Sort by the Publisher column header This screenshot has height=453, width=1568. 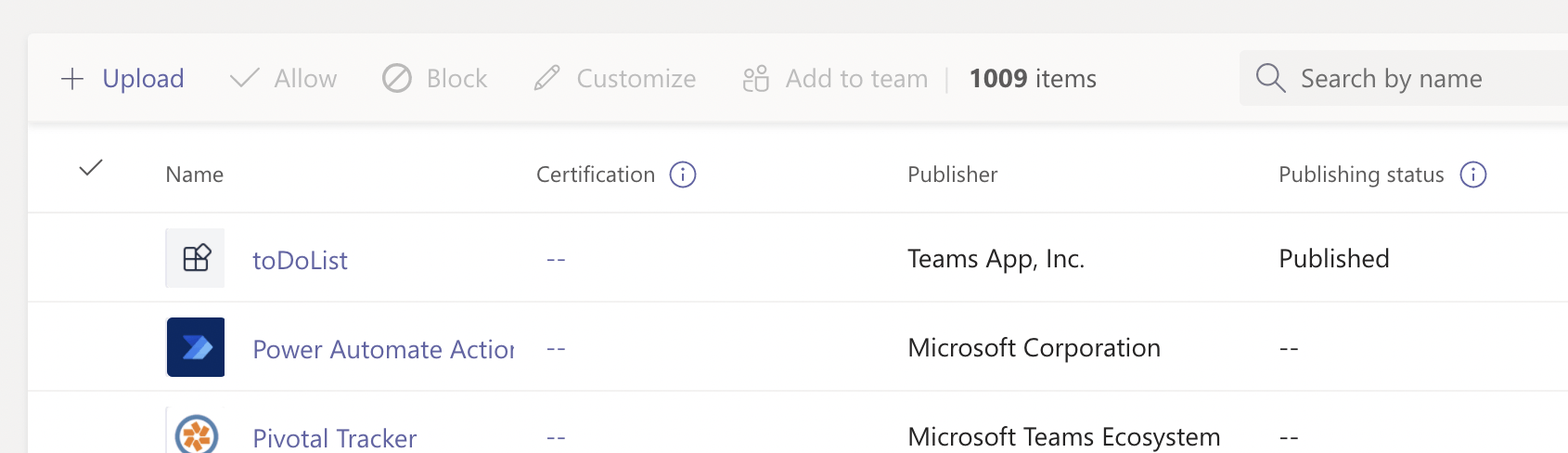[x=952, y=175]
